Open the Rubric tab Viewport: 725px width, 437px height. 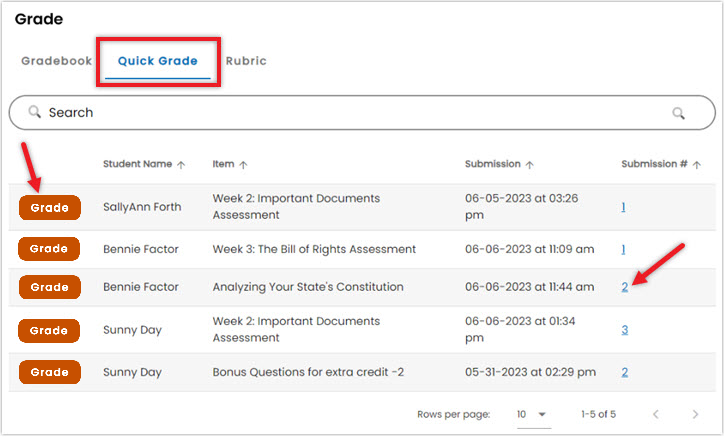point(246,61)
